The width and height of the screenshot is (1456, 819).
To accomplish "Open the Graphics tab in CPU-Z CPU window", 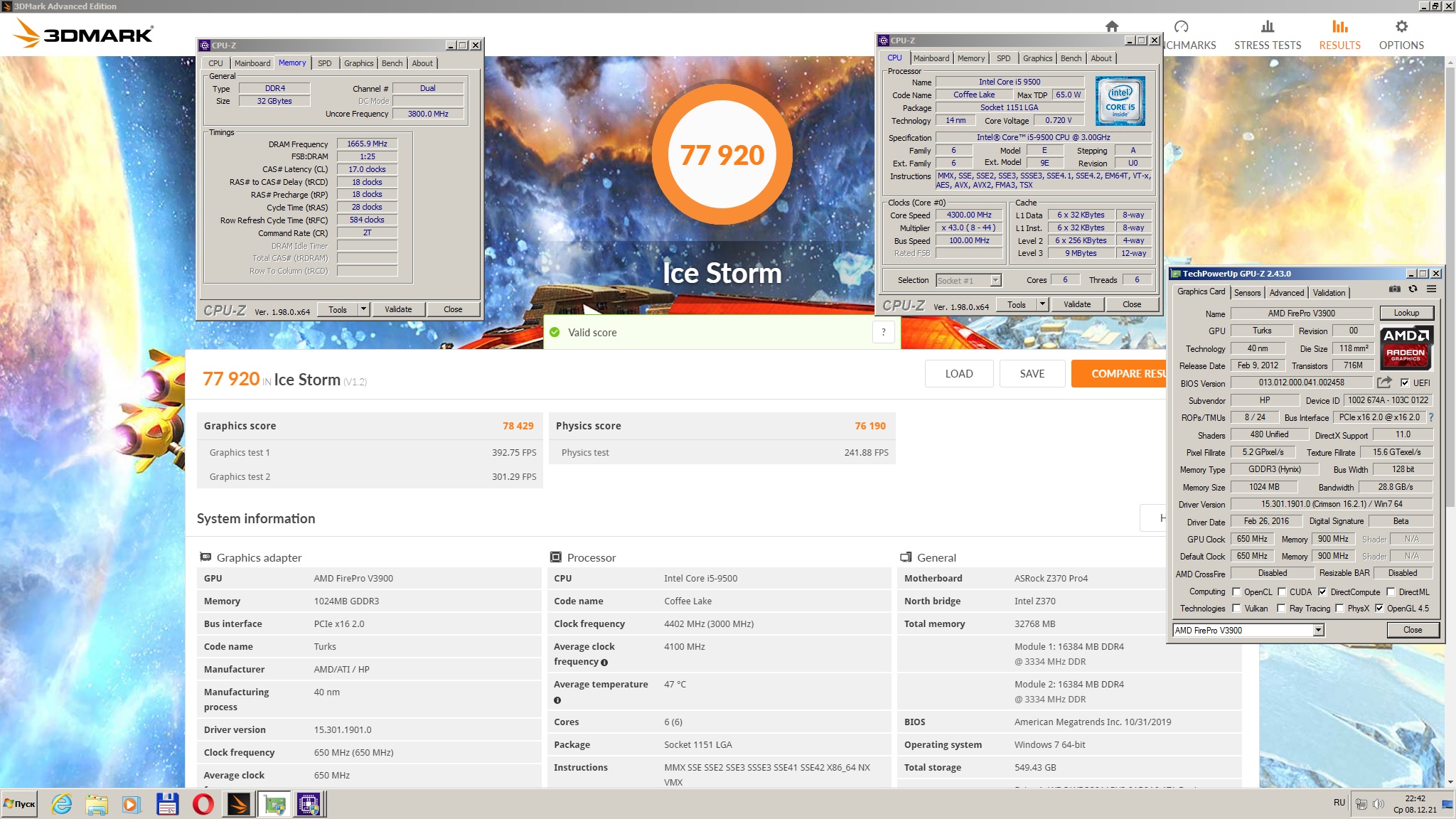I will pyautogui.click(x=1037, y=58).
